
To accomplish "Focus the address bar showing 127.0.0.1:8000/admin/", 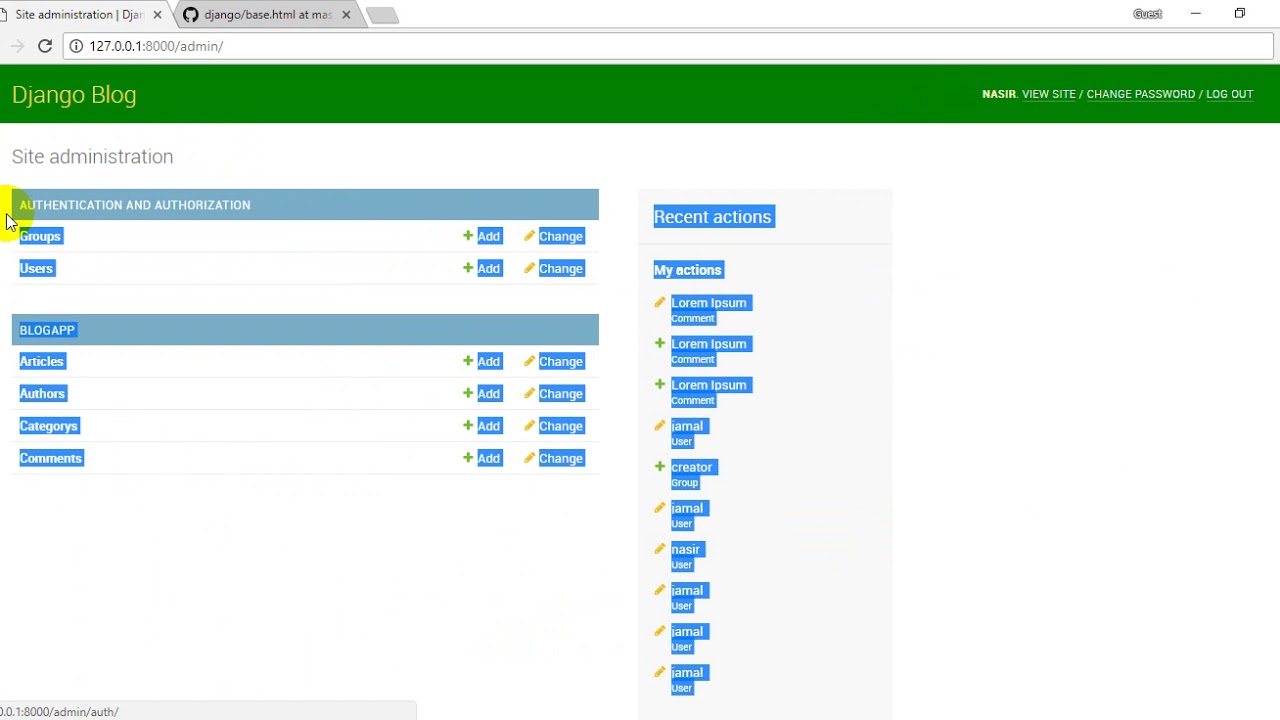I will tap(668, 46).
